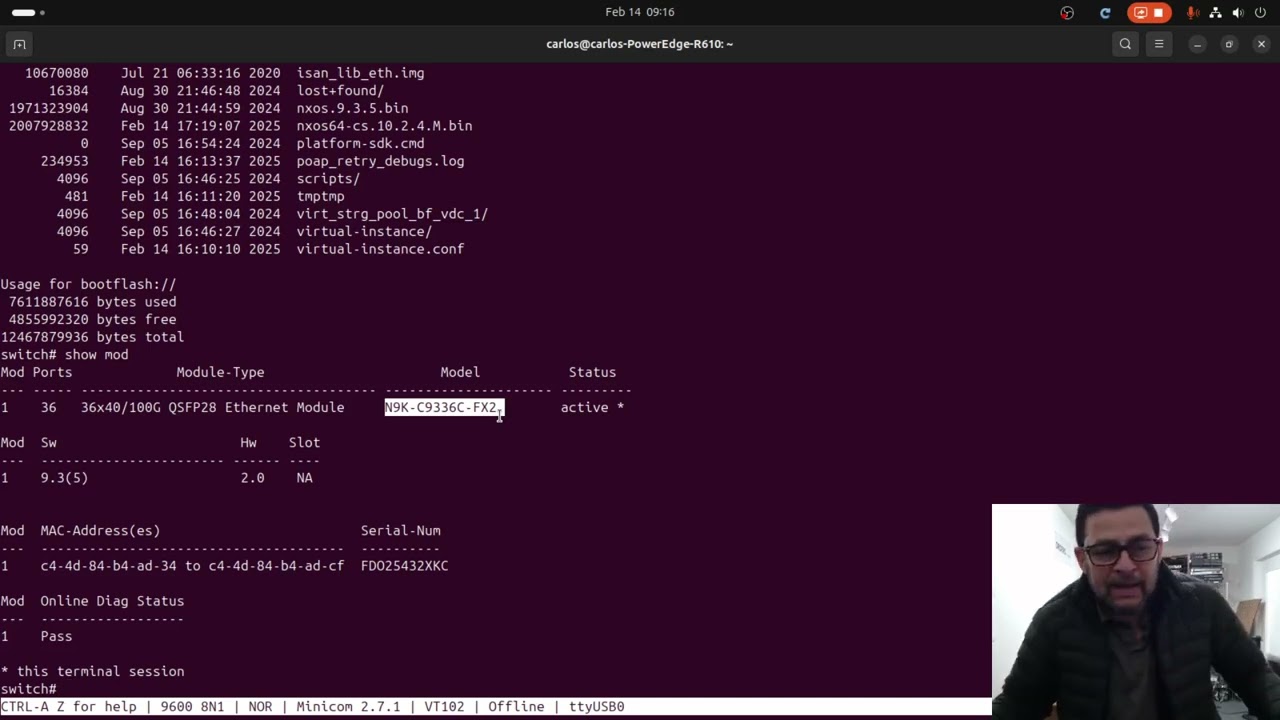
Task: Open wired network status icon
Action: pyautogui.click(x=1216, y=13)
